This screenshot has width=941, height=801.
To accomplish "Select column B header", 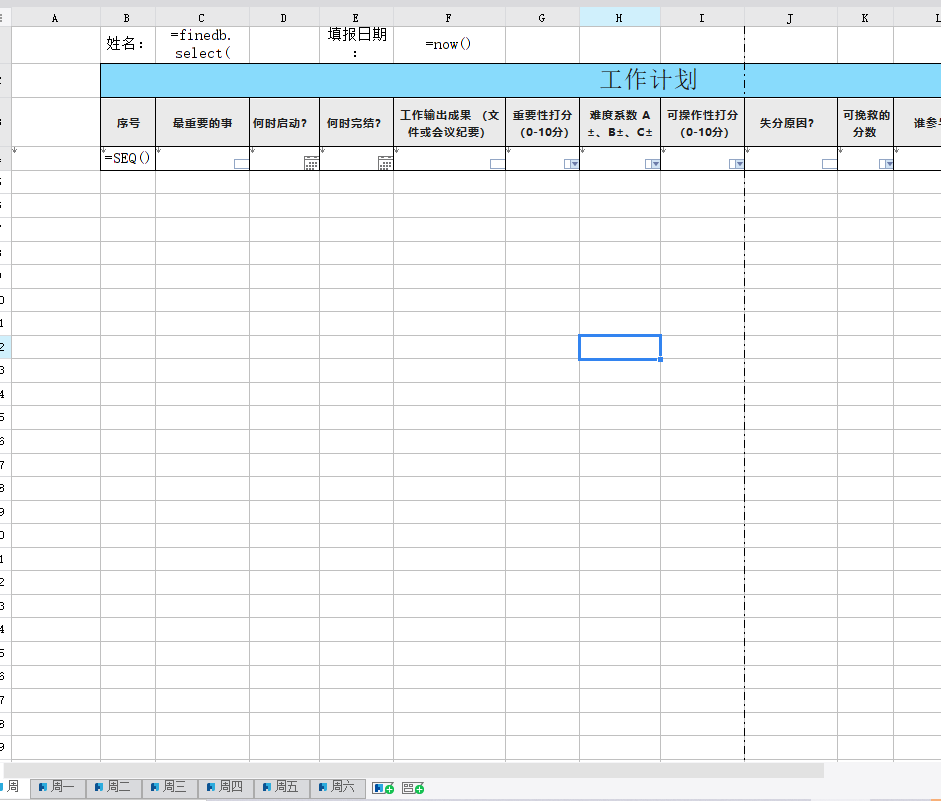I will (127, 18).
